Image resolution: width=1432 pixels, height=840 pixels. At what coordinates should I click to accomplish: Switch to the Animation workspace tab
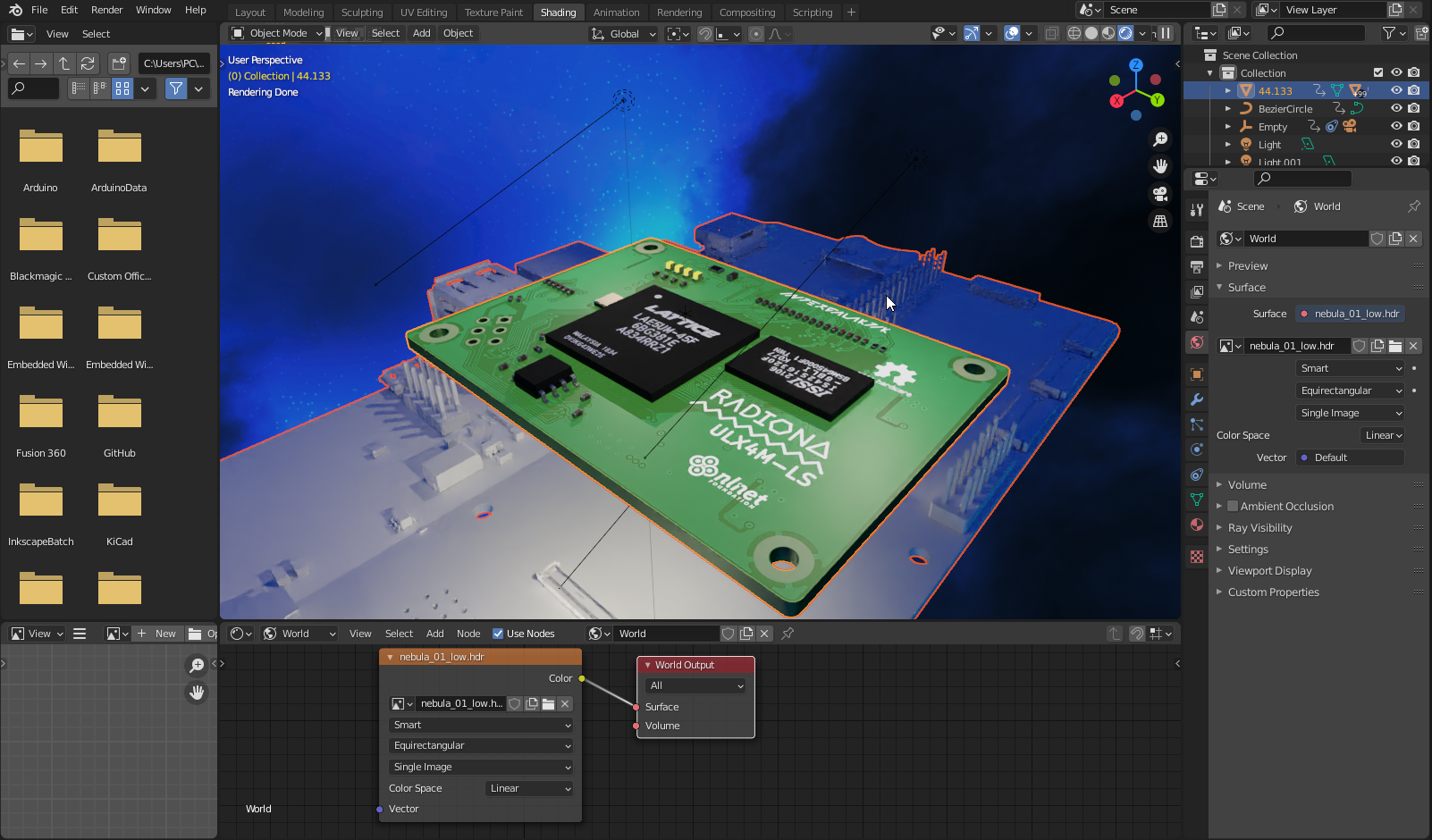coord(616,13)
